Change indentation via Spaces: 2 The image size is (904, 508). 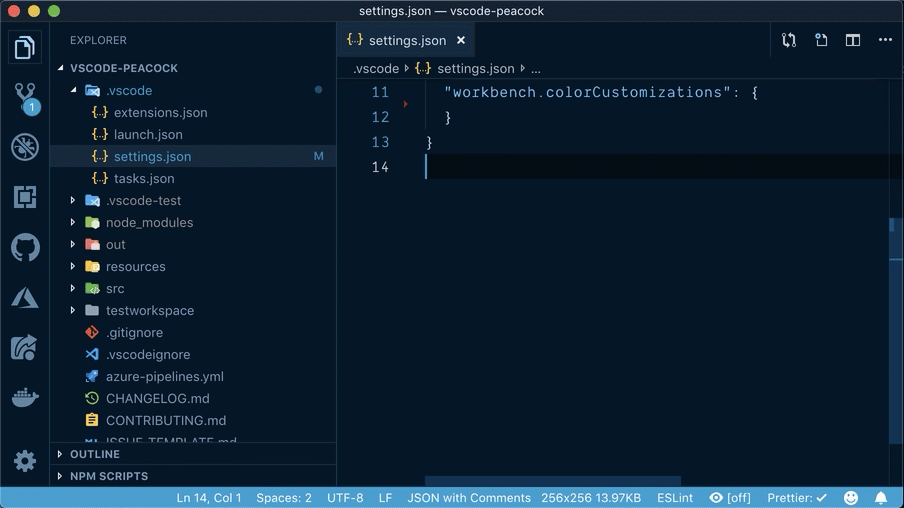[x=284, y=498]
